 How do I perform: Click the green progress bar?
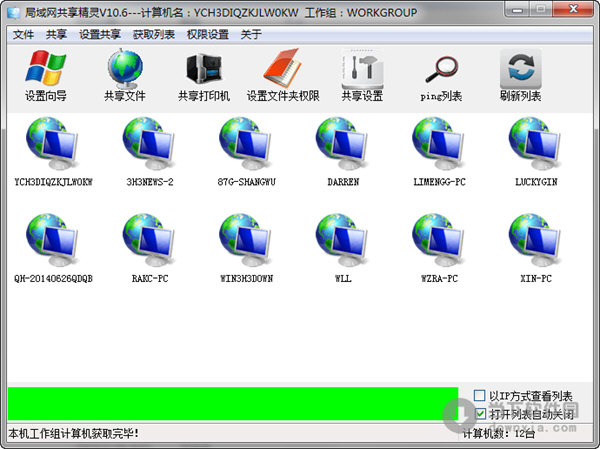230,403
